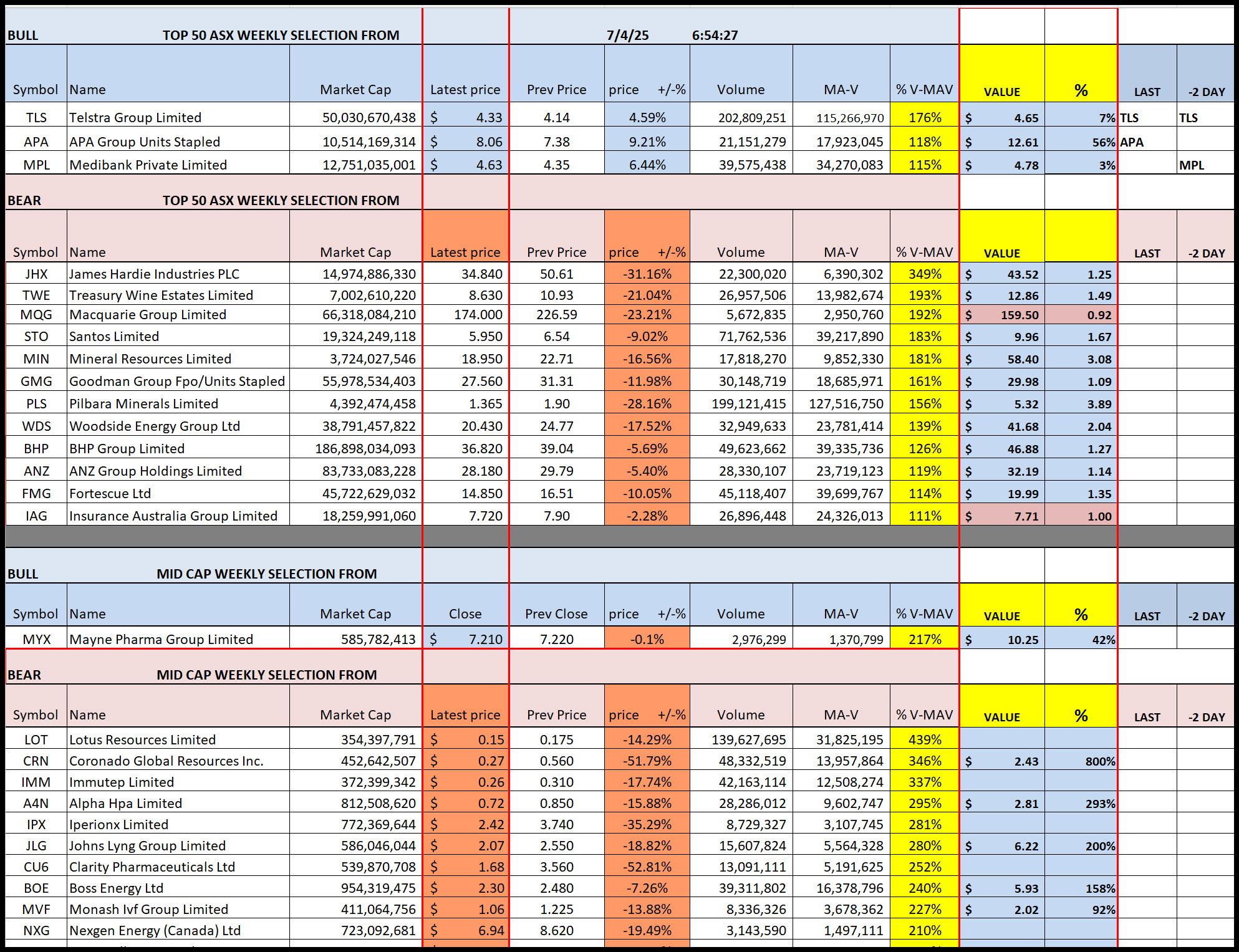
Task: Select Coronado Global Resources Inc. cell
Action: pyautogui.click(x=178, y=761)
